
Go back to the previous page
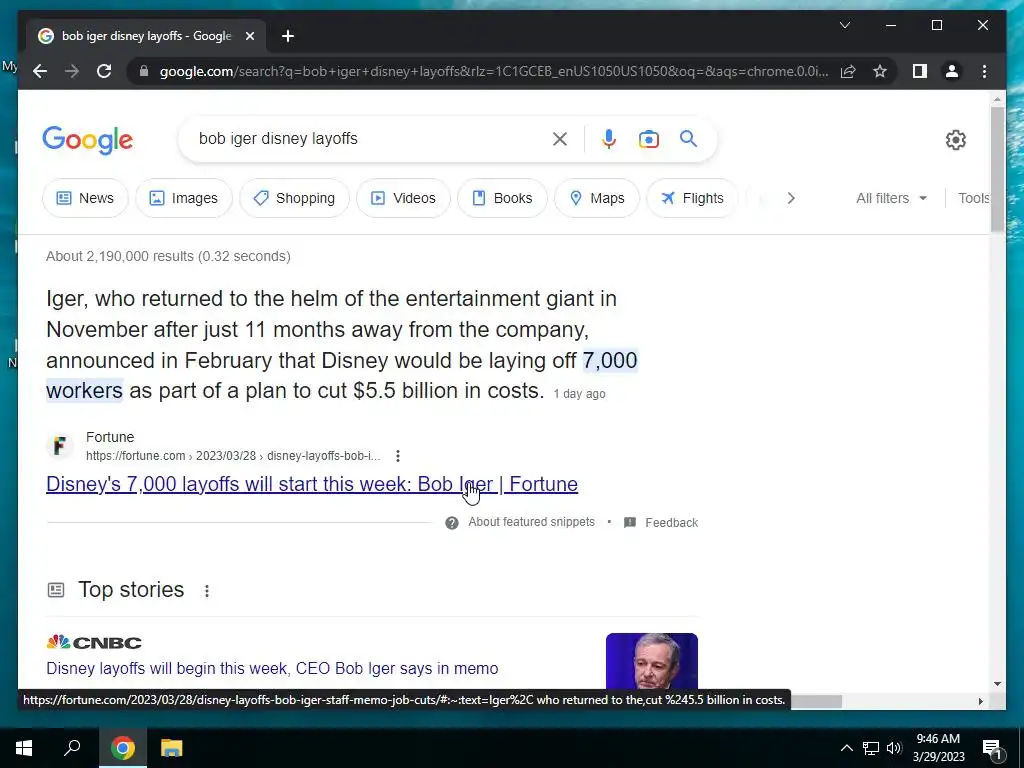[x=40, y=71]
